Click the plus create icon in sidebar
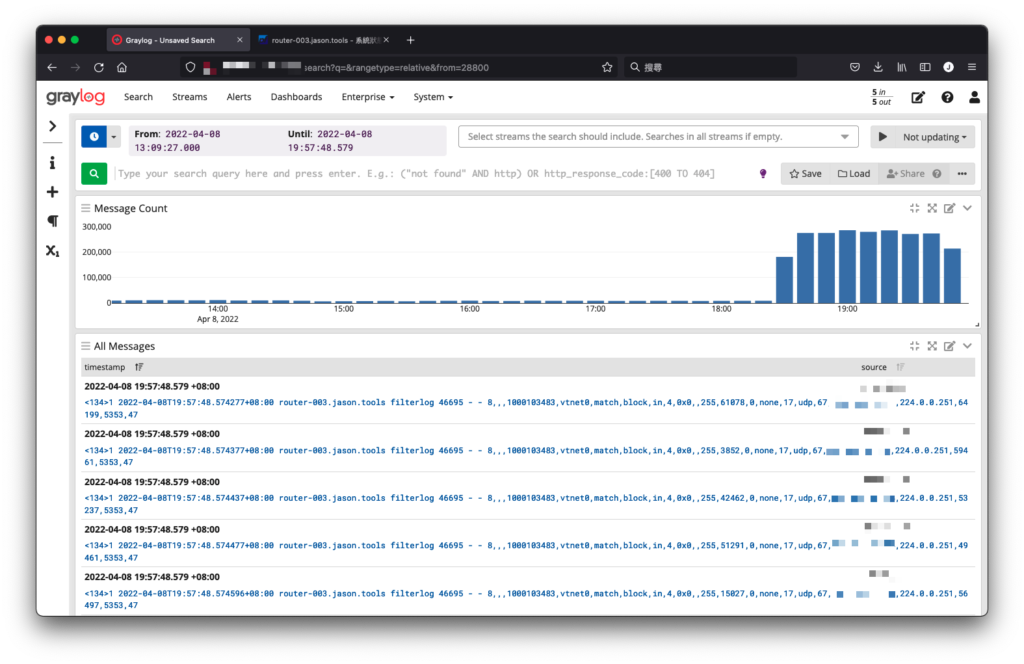The width and height of the screenshot is (1024, 664). (52, 192)
